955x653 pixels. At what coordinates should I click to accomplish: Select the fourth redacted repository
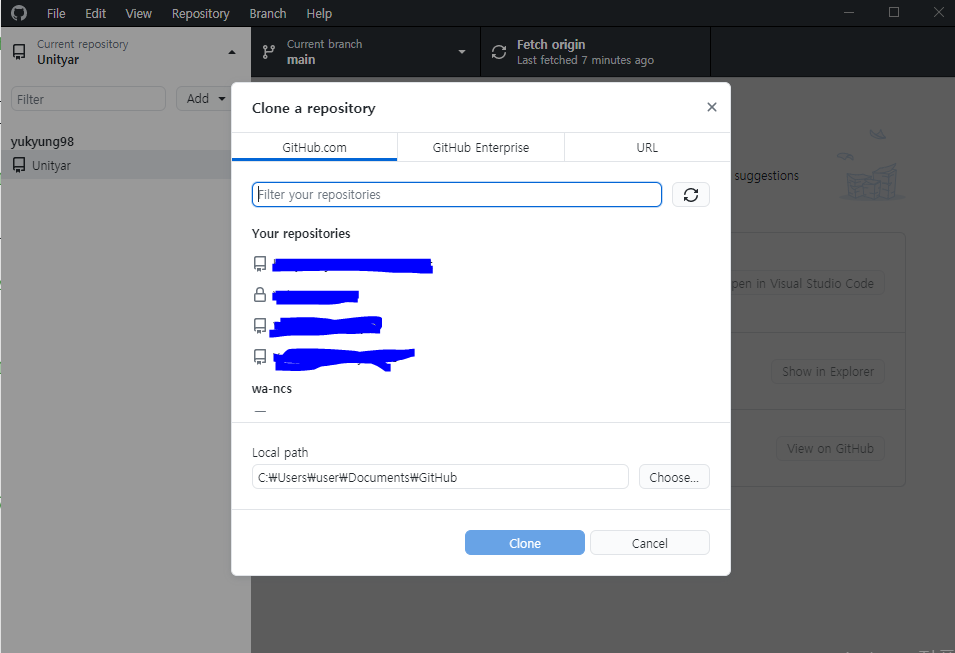pyautogui.click(x=481, y=357)
